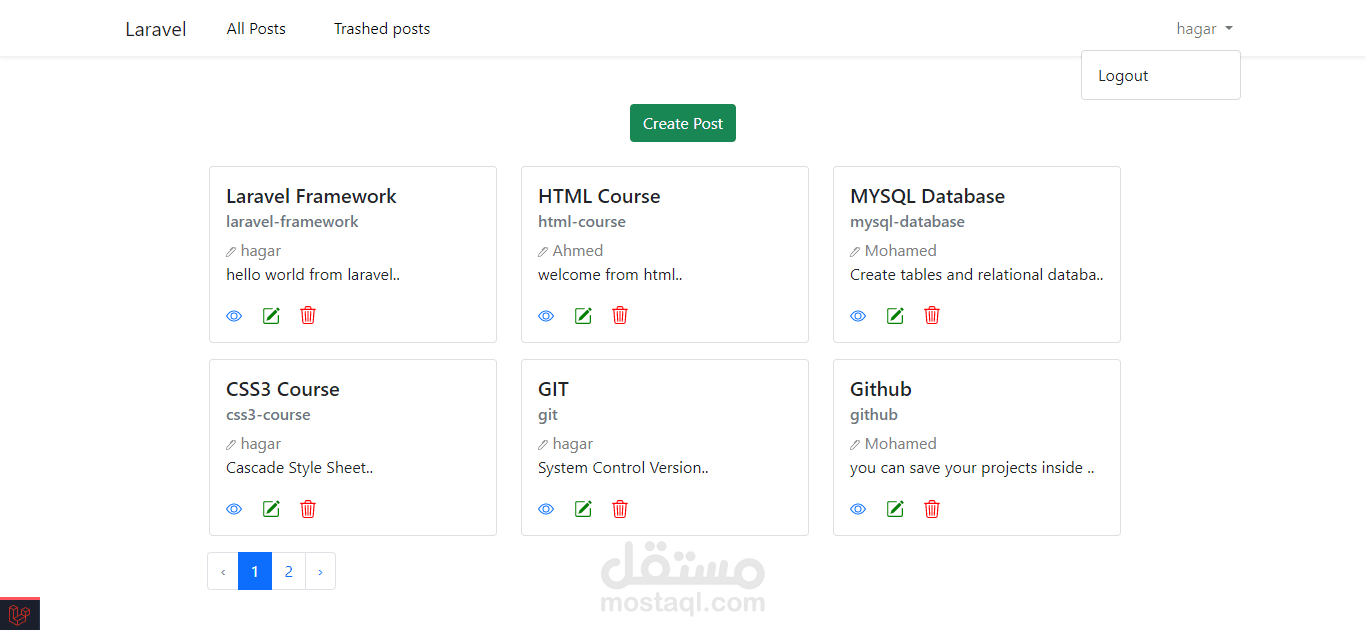Go to the Laravel brand home link

pos(156,29)
